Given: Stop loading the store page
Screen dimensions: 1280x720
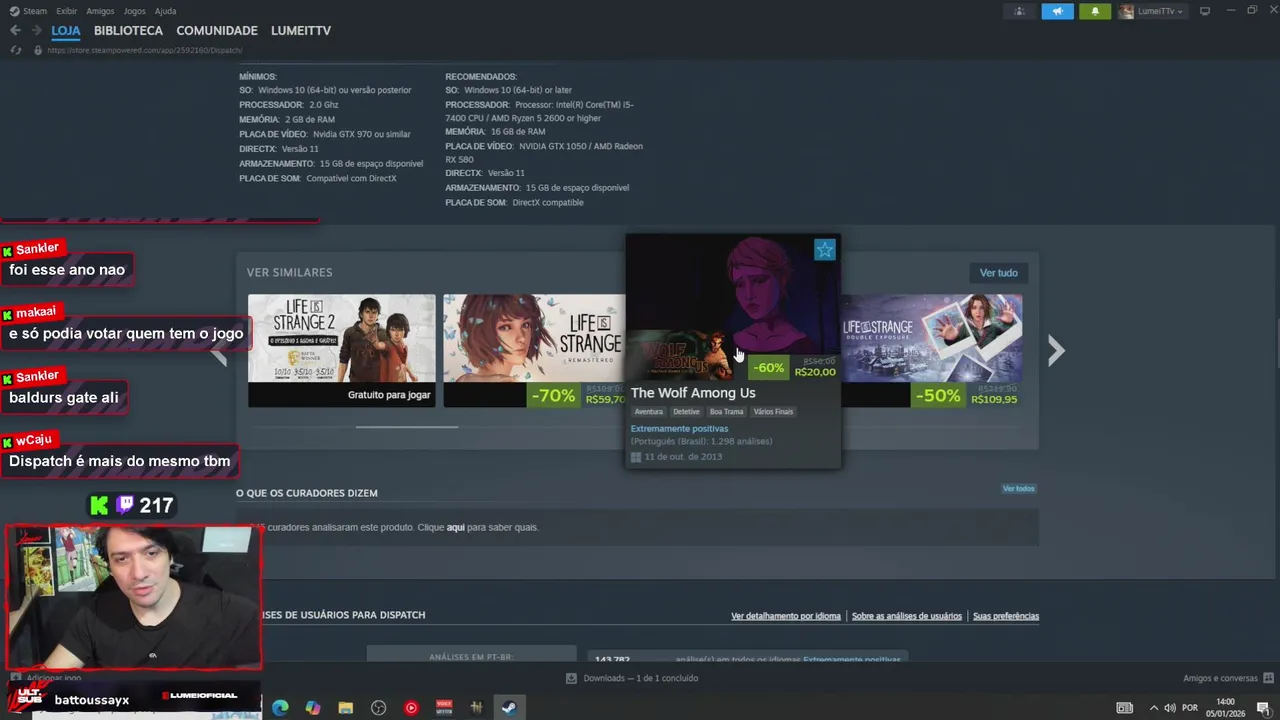Looking at the screenshot, I should pyautogui.click(x=15, y=50).
